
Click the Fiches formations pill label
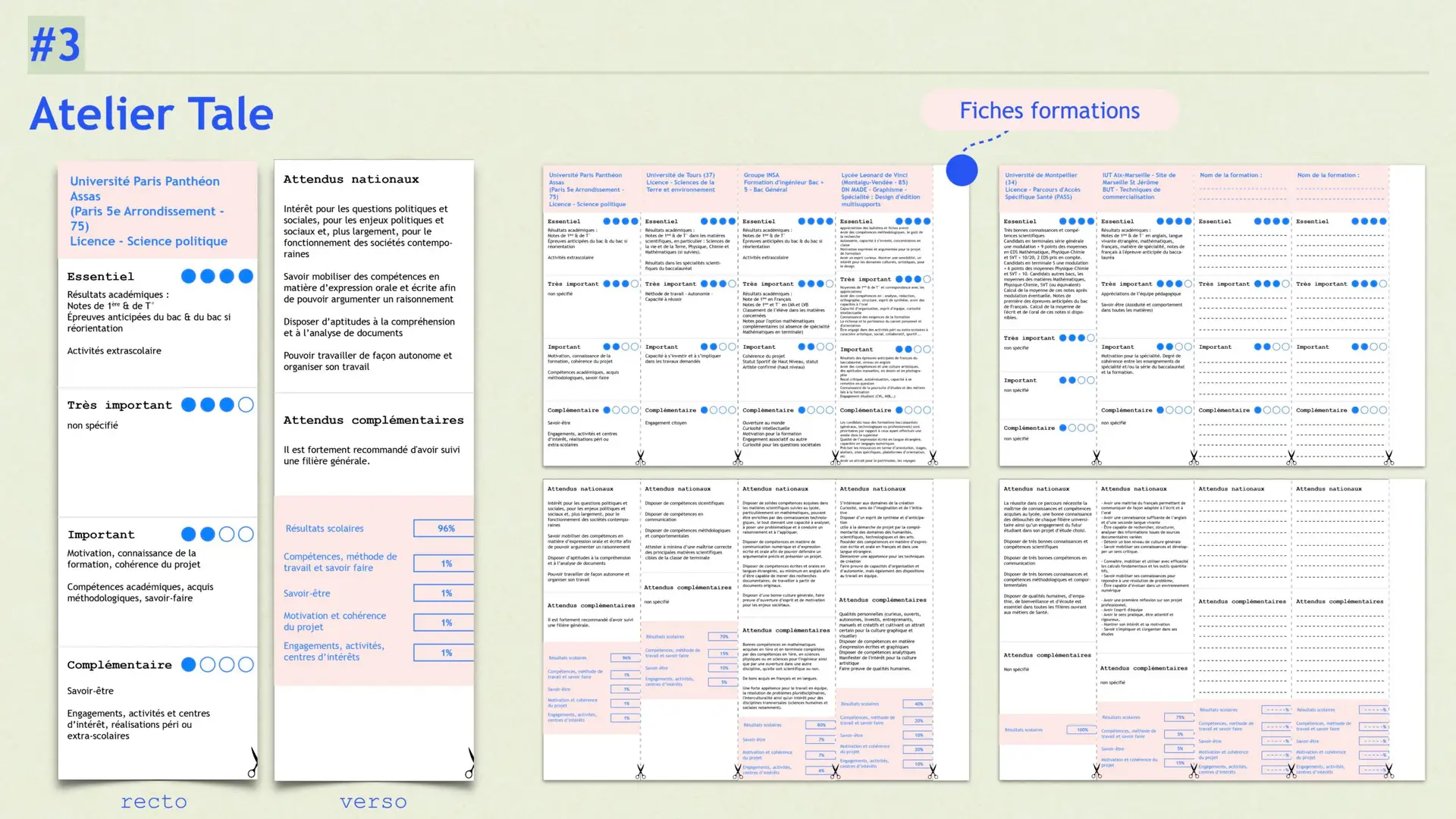click(1050, 111)
